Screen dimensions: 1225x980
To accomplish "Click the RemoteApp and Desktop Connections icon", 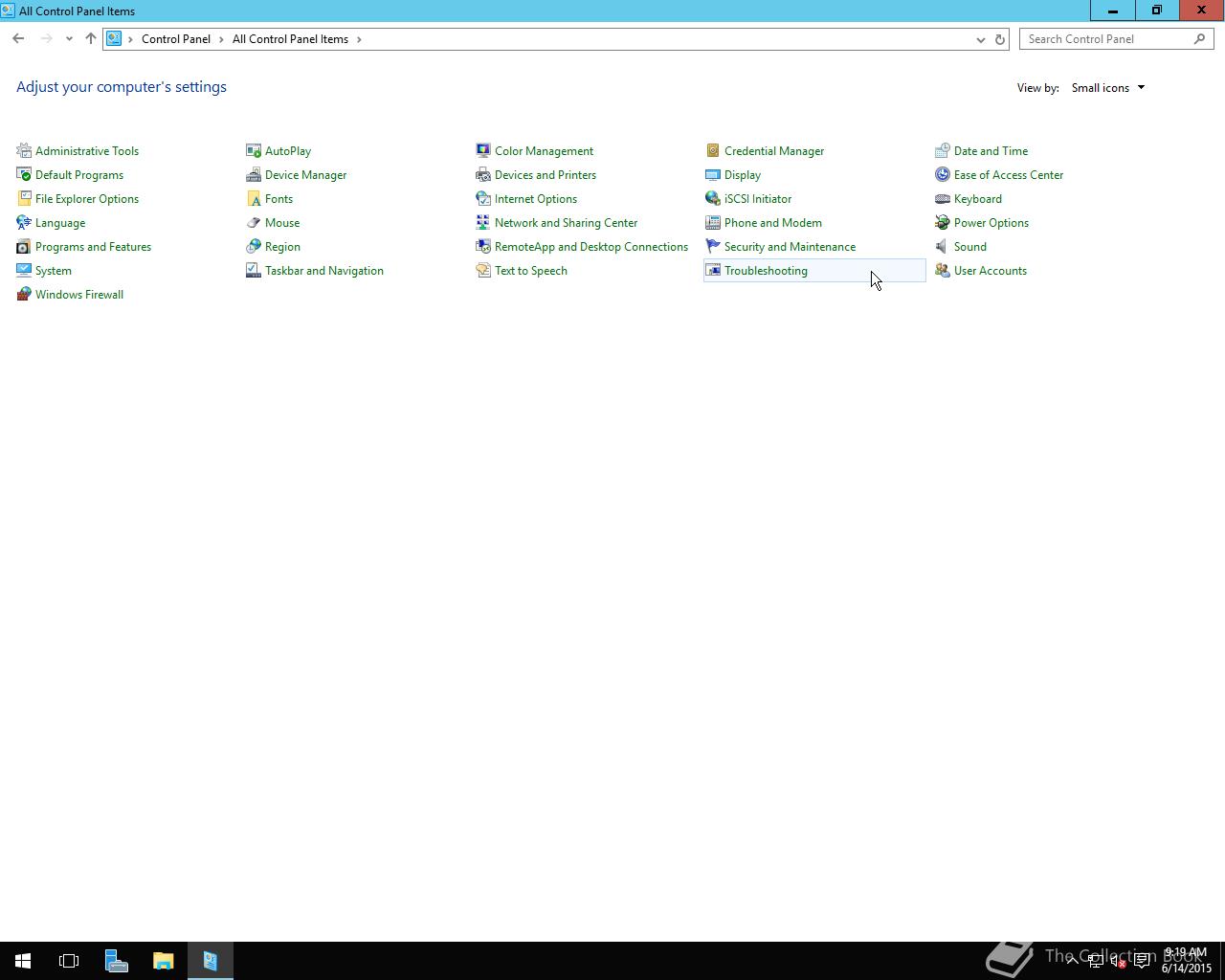I will pyautogui.click(x=483, y=246).
